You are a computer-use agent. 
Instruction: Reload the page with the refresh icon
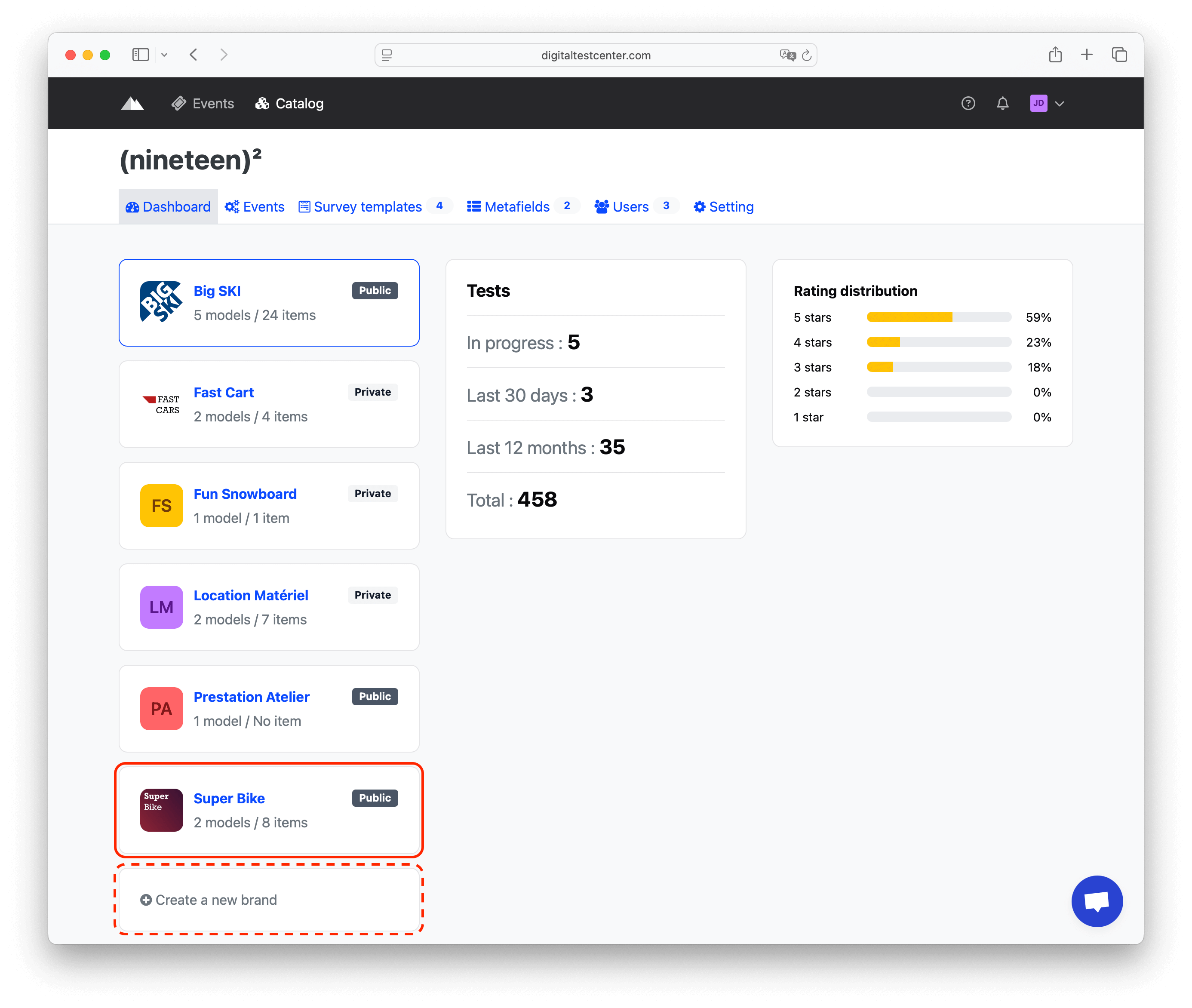click(x=806, y=55)
